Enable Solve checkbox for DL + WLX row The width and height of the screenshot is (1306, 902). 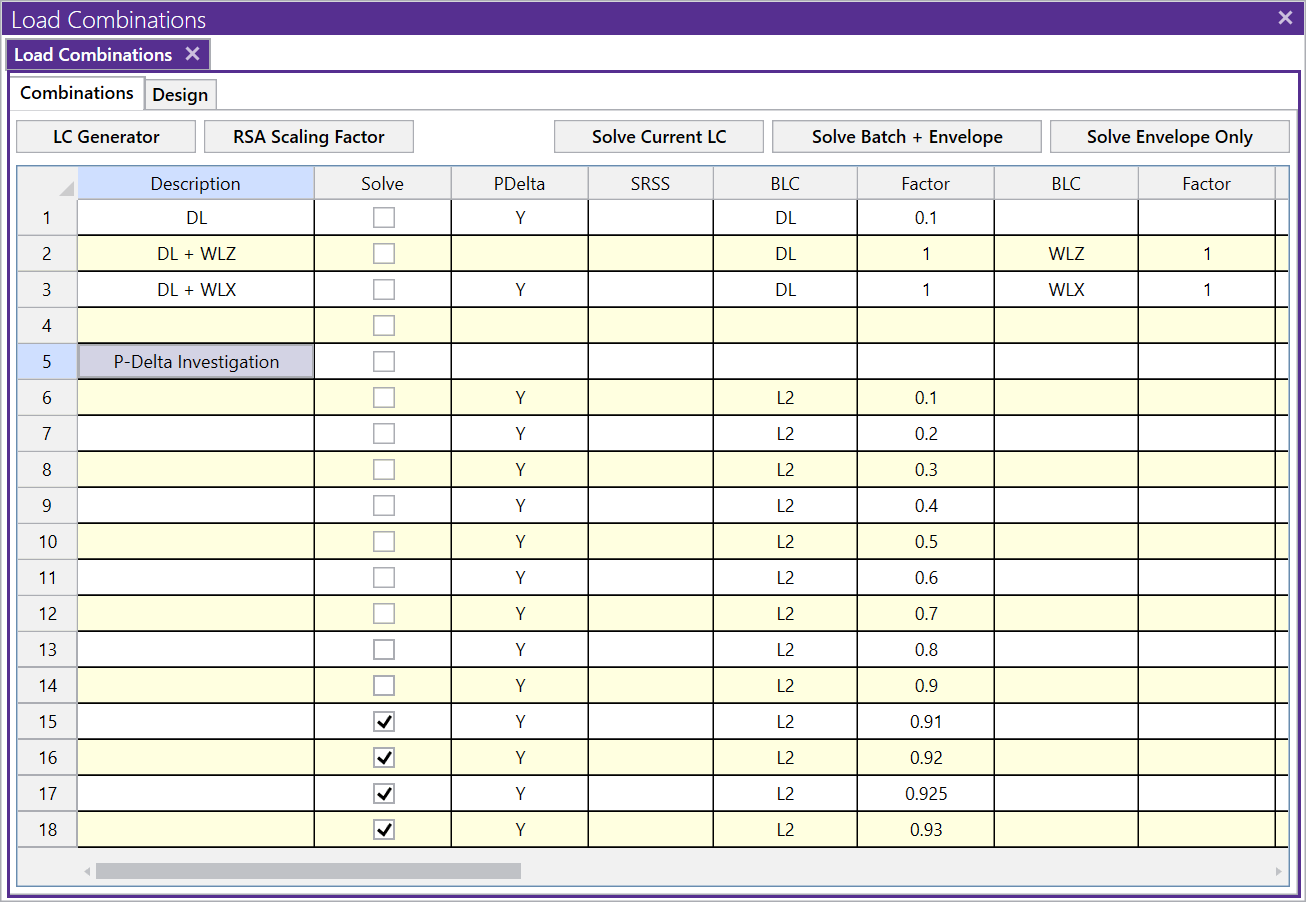384,290
